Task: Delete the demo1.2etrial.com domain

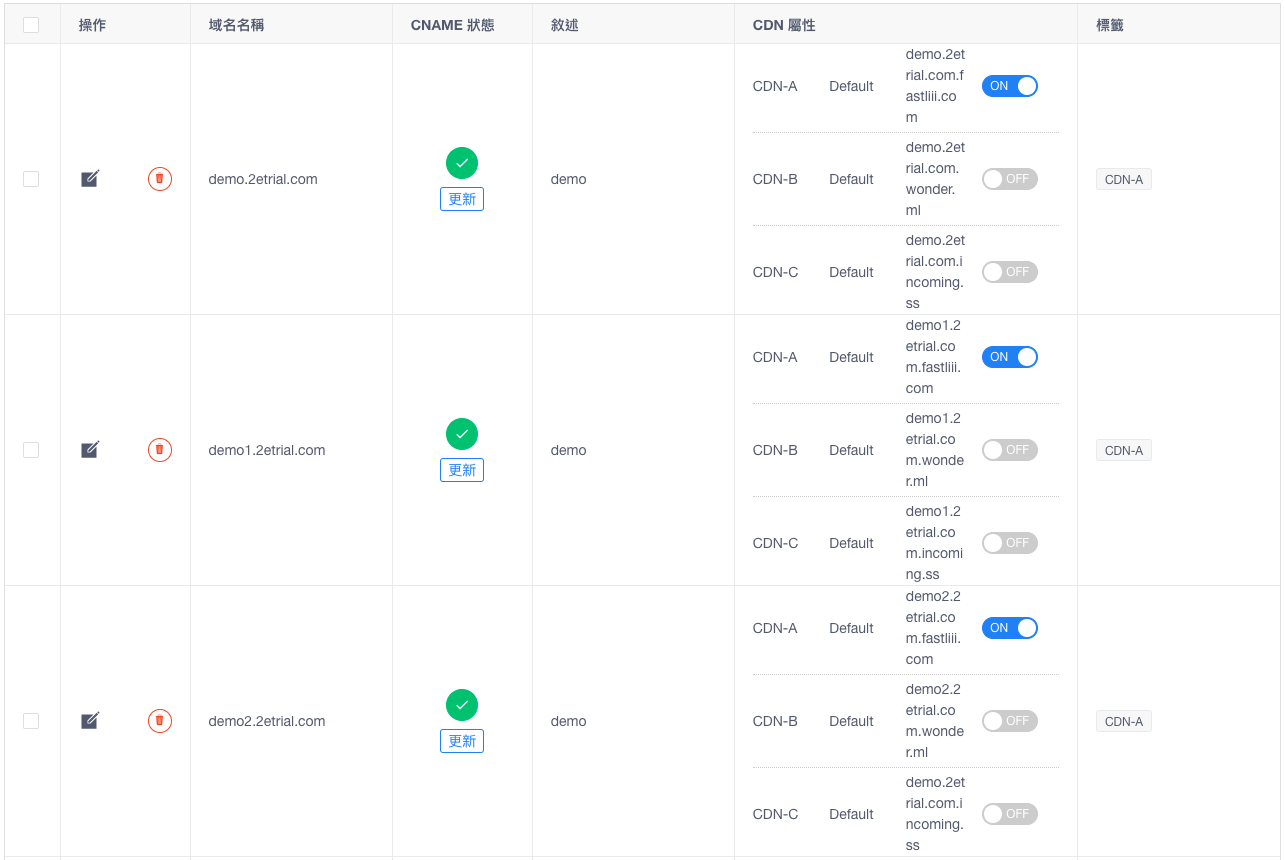Action: (160, 450)
